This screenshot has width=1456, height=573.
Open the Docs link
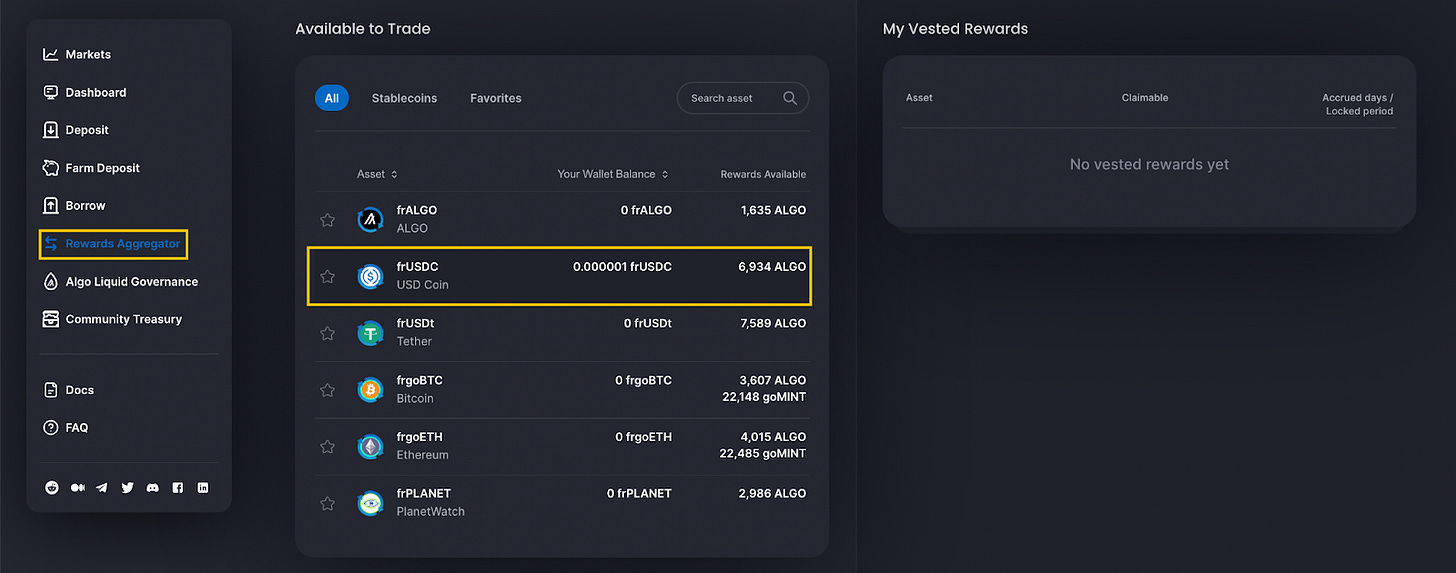pos(80,390)
